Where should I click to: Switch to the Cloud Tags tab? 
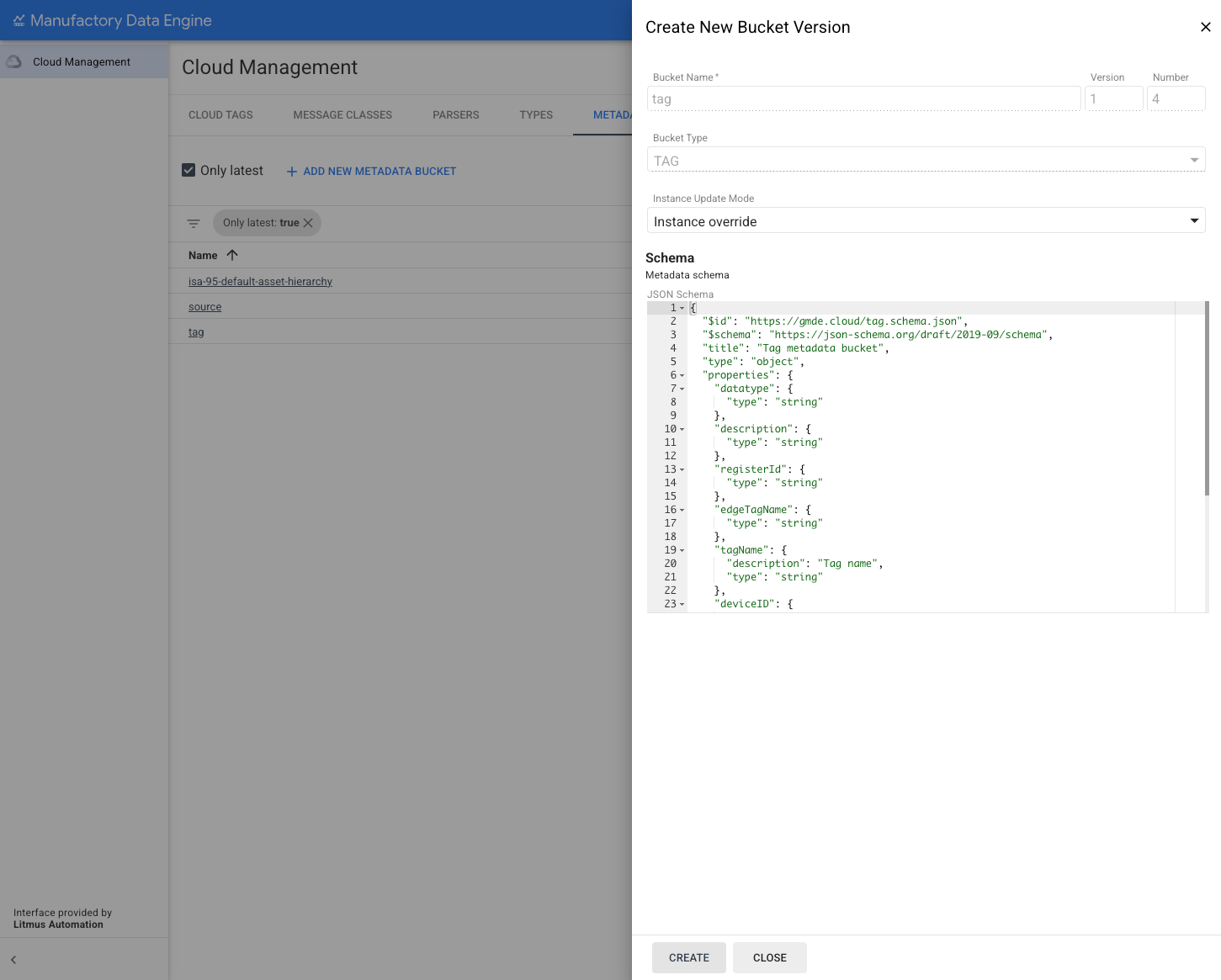click(x=220, y=115)
